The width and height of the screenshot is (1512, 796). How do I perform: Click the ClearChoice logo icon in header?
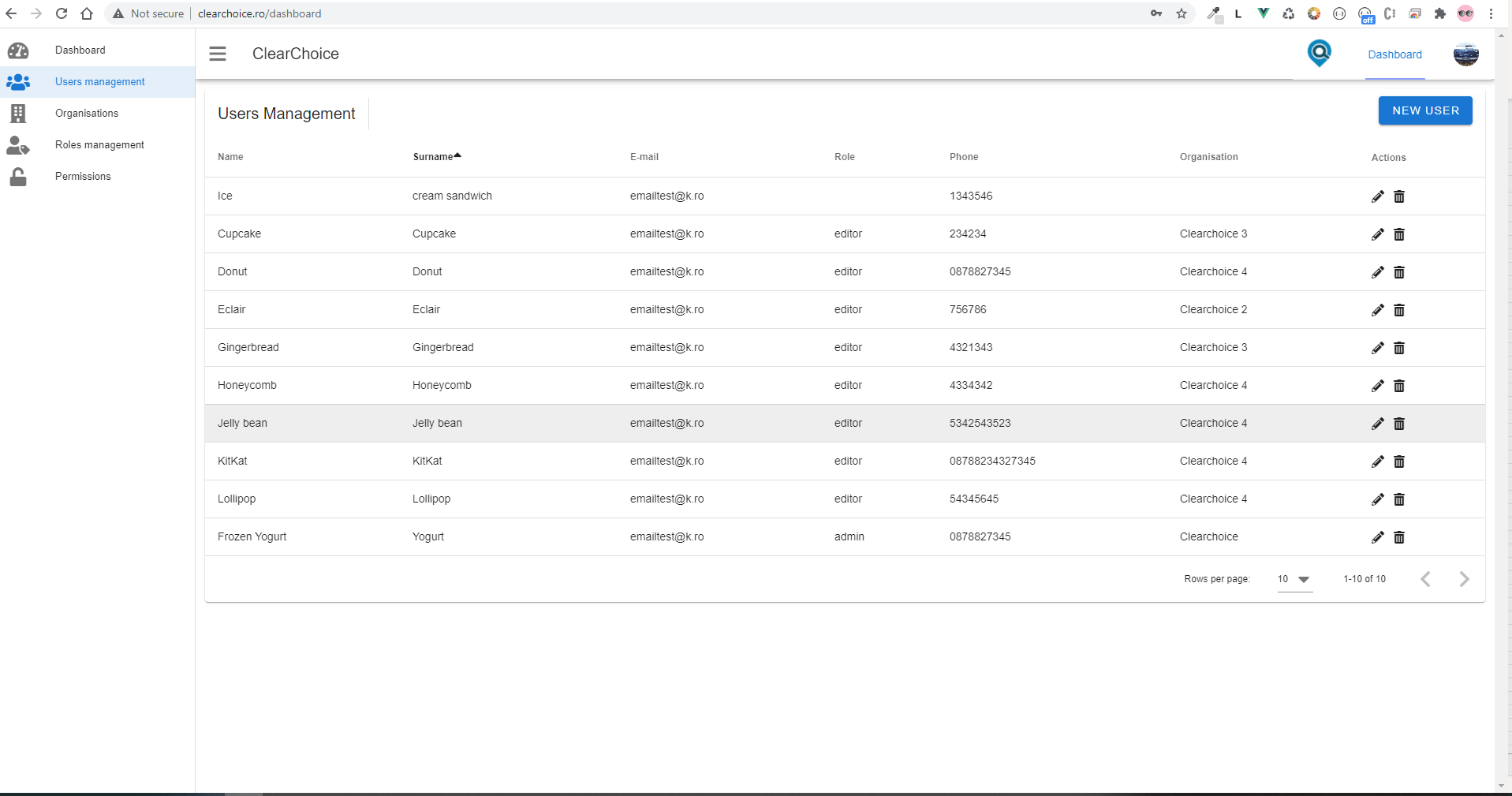1319,54
